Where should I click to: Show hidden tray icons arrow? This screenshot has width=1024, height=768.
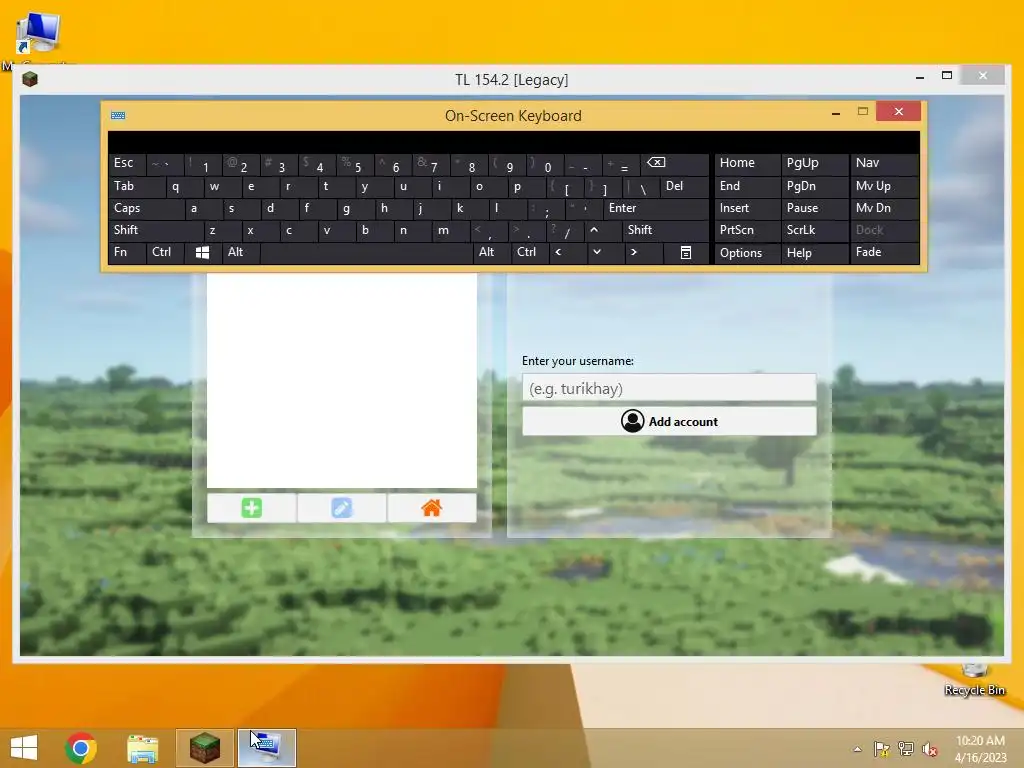[857, 749]
